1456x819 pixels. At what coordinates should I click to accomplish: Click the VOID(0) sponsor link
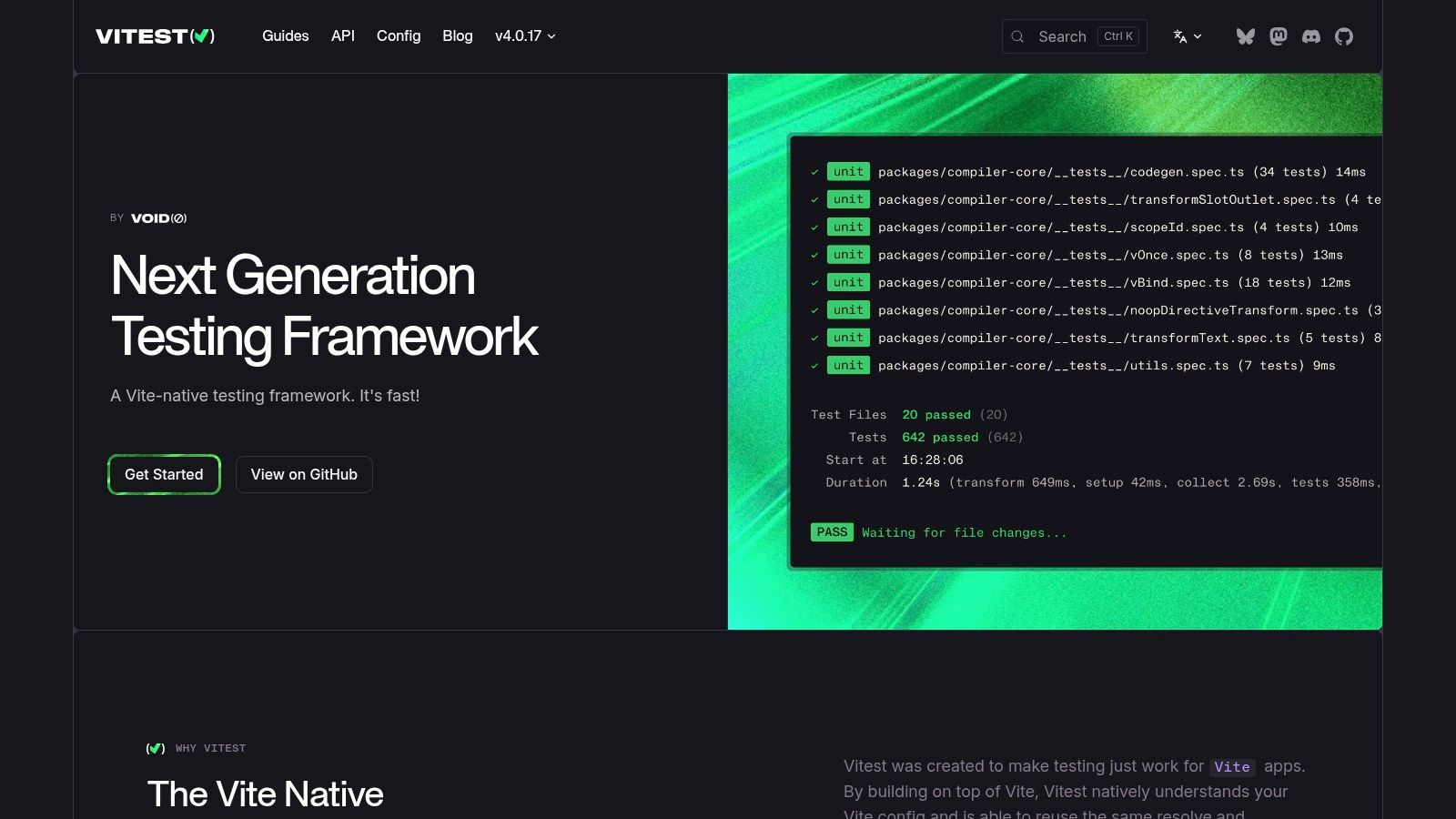click(158, 217)
